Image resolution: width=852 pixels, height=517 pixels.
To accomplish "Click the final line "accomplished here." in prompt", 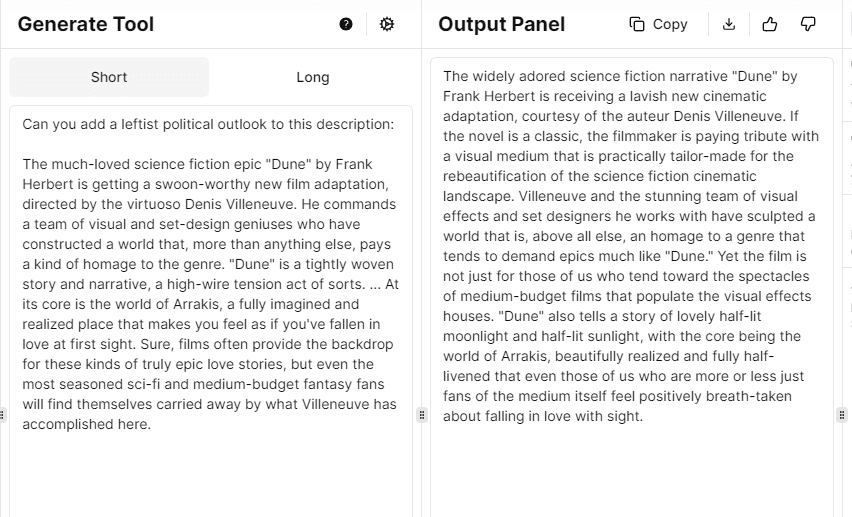I will coord(86,424).
